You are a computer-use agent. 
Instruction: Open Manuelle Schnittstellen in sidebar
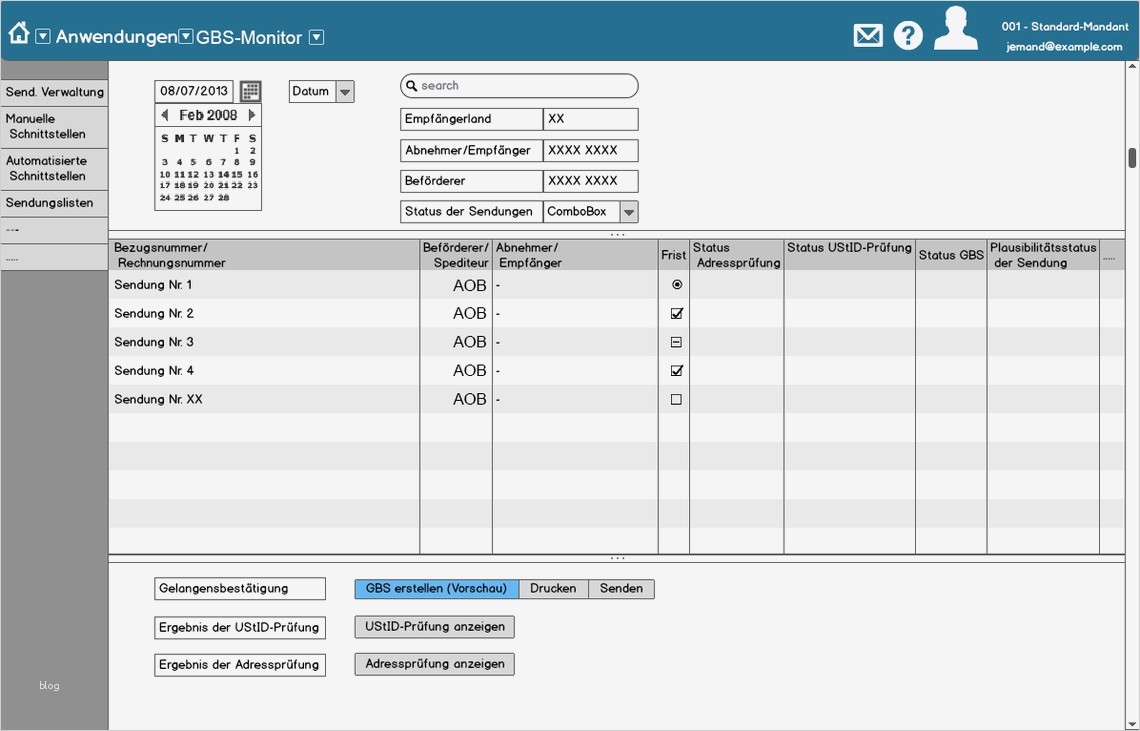[x=55, y=127]
